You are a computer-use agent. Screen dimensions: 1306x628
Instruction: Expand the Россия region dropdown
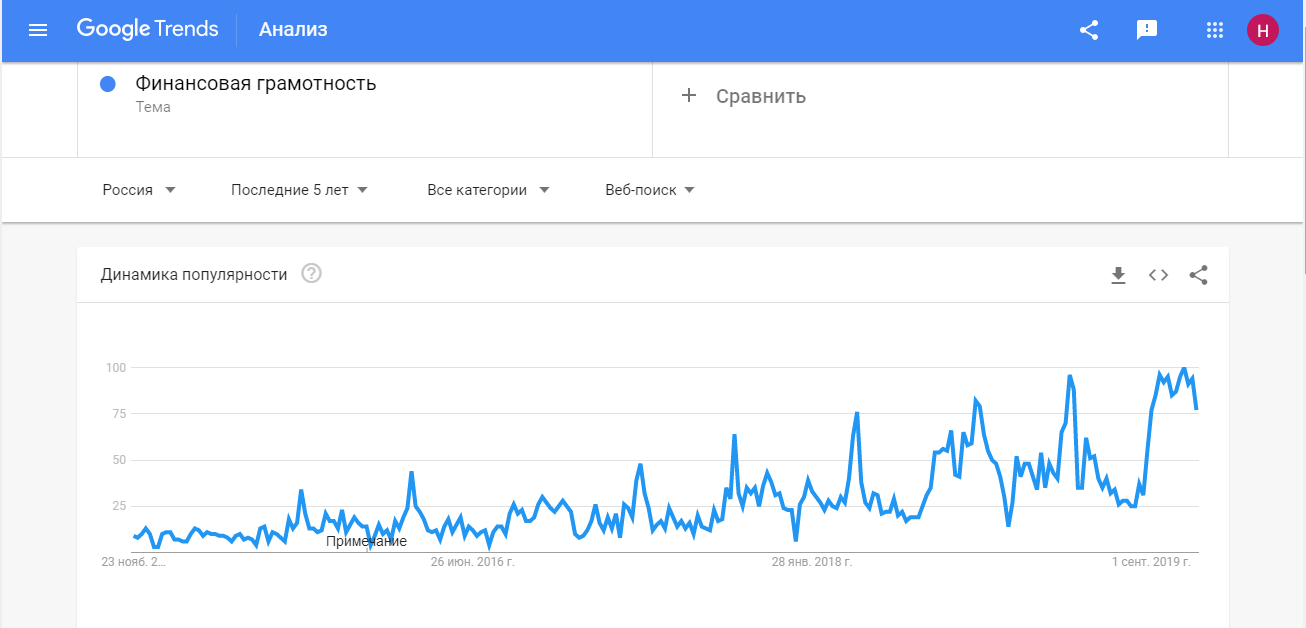(139, 190)
